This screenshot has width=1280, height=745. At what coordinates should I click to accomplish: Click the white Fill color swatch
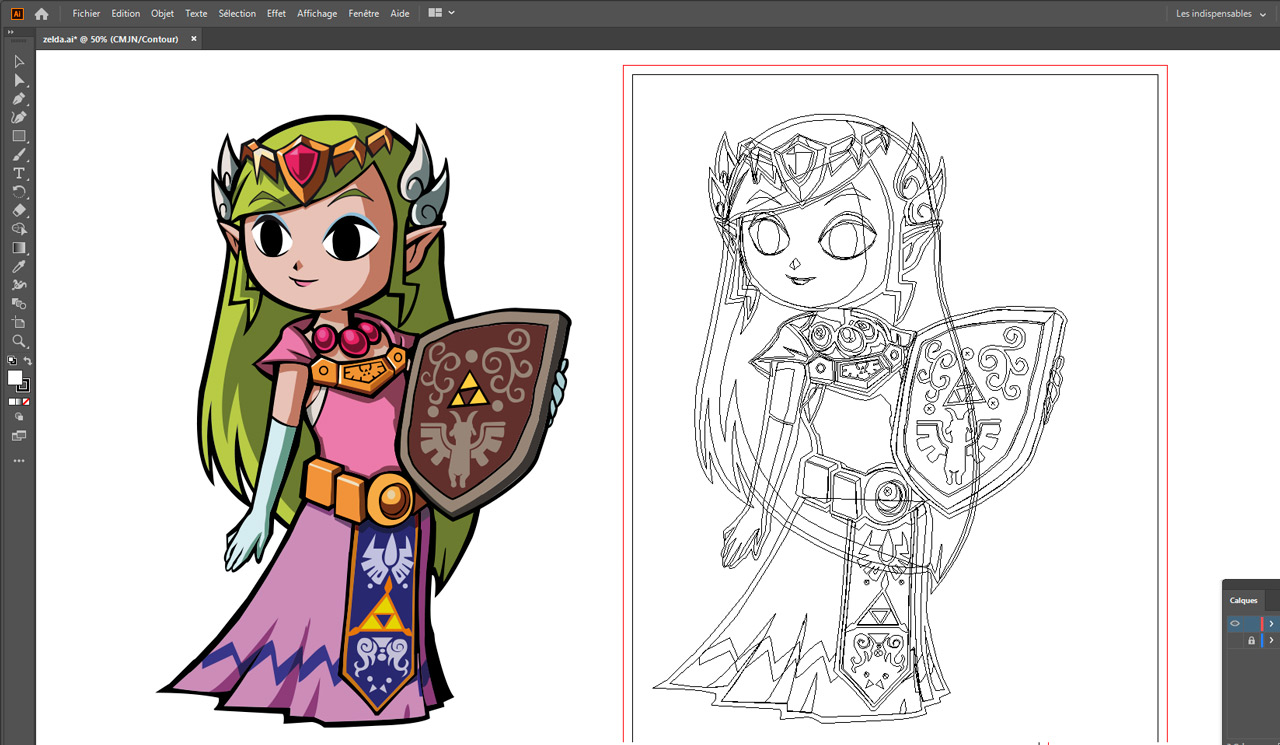tap(15, 378)
